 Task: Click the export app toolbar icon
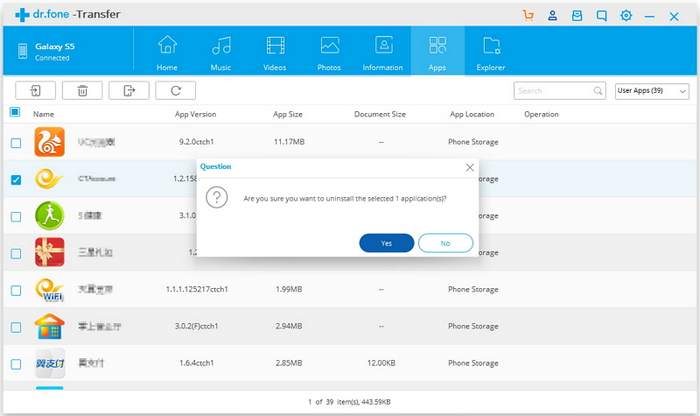(129, 91)
